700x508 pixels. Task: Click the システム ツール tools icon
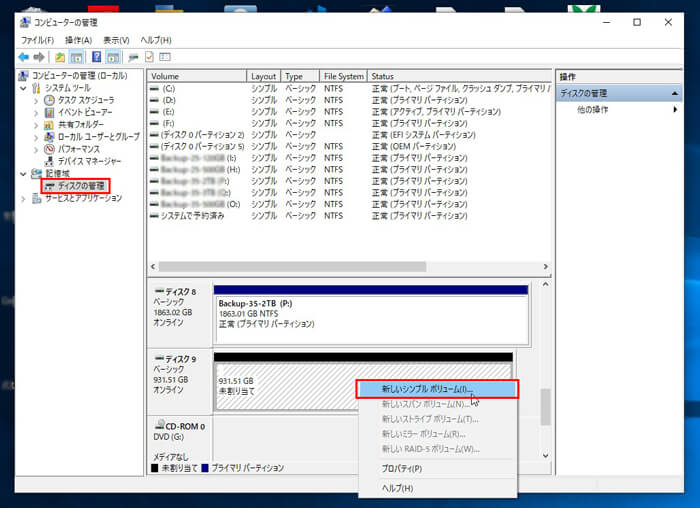(36, 88)
